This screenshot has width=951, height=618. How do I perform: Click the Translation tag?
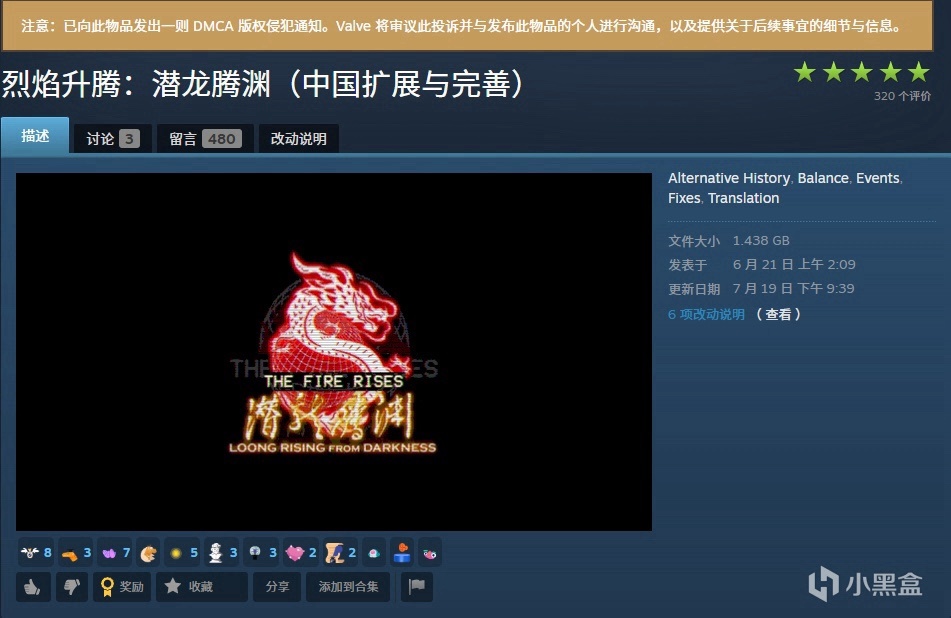[744, 198]
